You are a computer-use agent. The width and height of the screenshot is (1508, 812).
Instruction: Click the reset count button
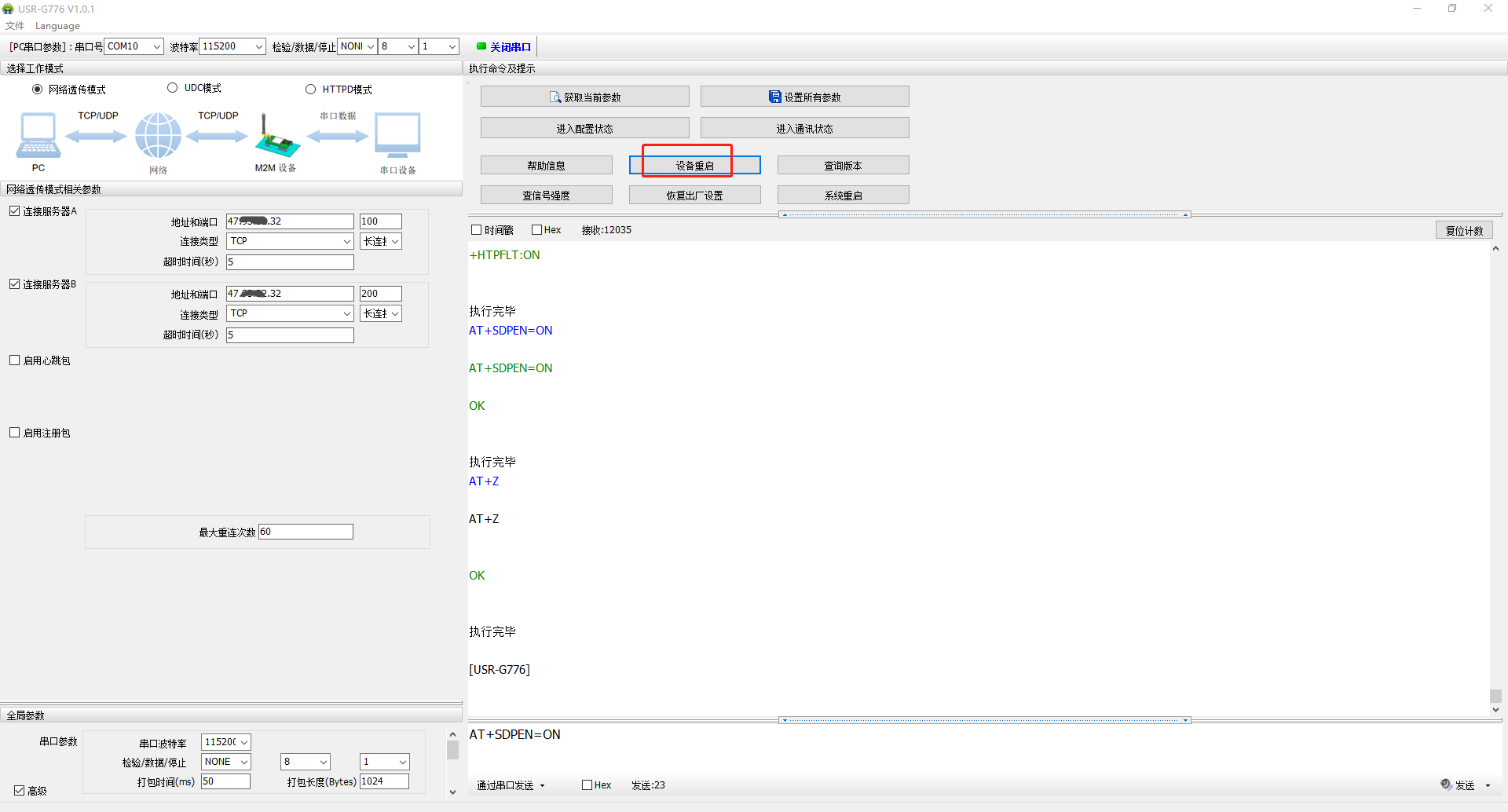[x=1464, y=230]
